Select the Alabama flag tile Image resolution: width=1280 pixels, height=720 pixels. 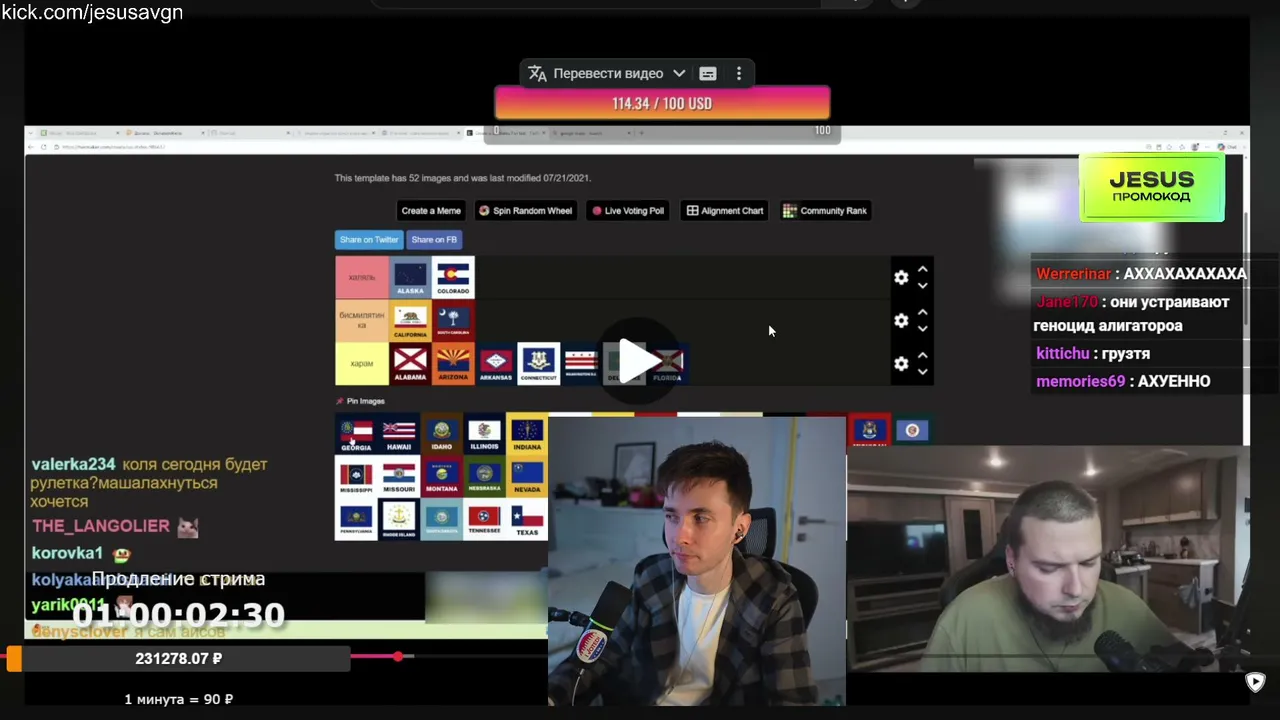tap(410, 364)
